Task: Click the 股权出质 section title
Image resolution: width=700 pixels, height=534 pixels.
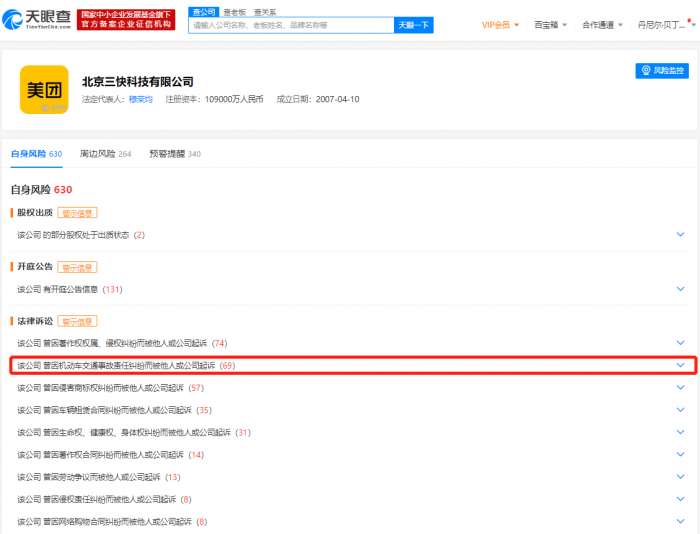Action: pos(35,213)
